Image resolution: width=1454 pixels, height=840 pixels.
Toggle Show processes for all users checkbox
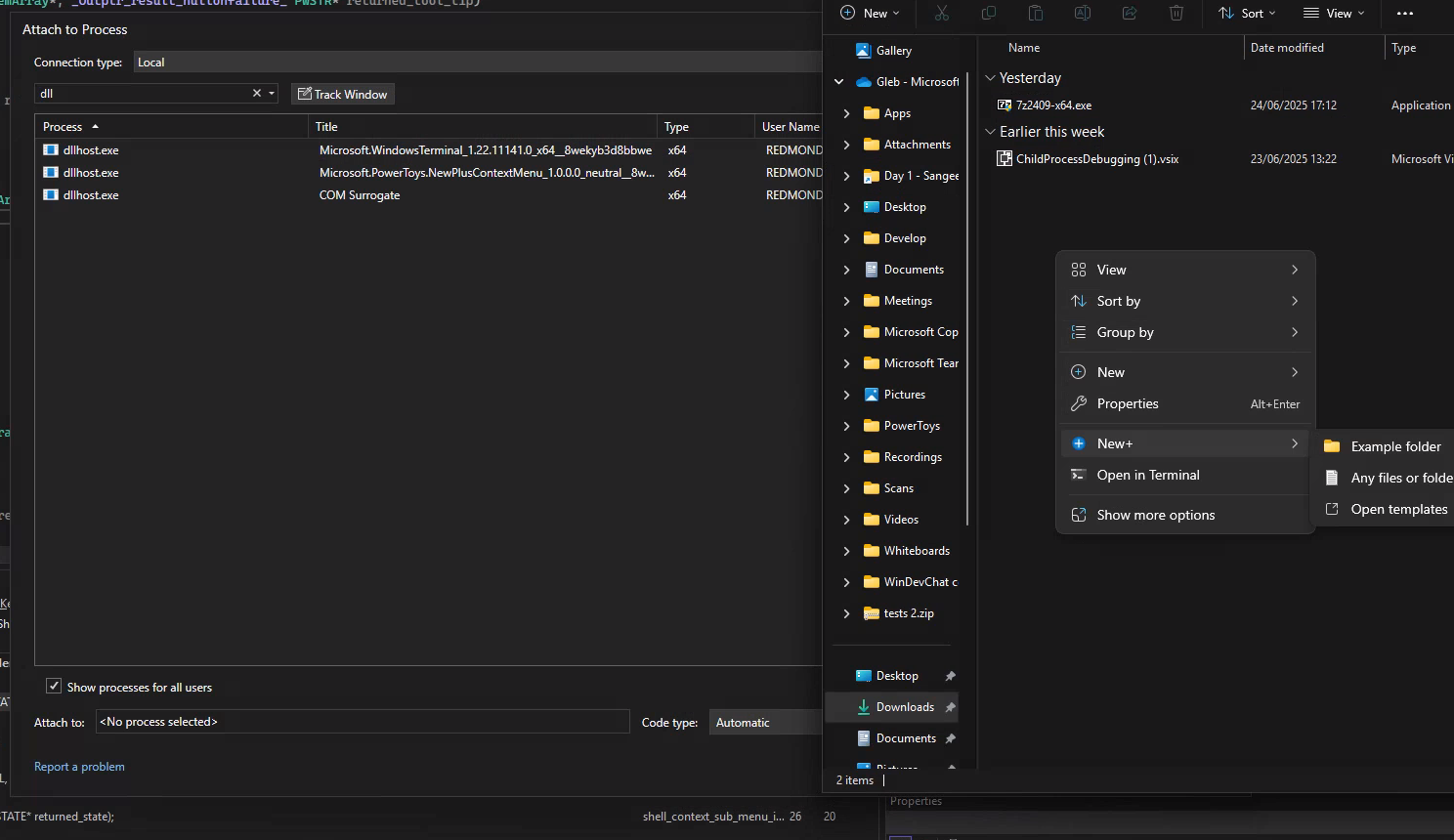click(55, 687)
